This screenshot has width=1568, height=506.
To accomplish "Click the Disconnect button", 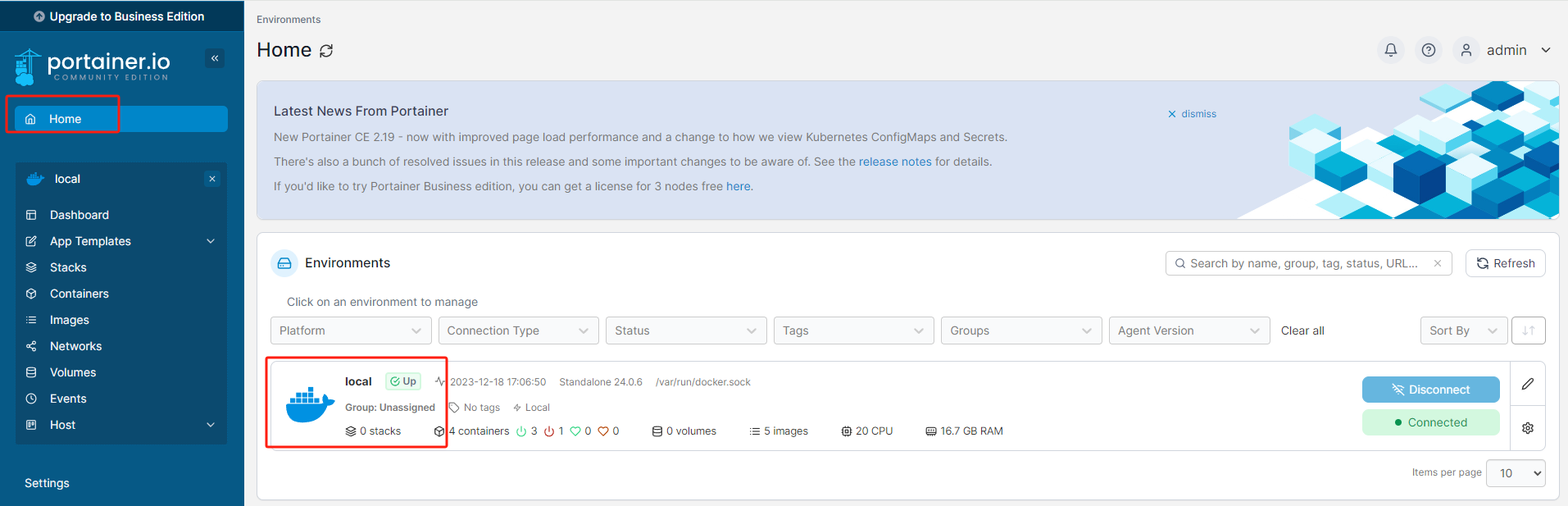I will [x=1431, y=390].
